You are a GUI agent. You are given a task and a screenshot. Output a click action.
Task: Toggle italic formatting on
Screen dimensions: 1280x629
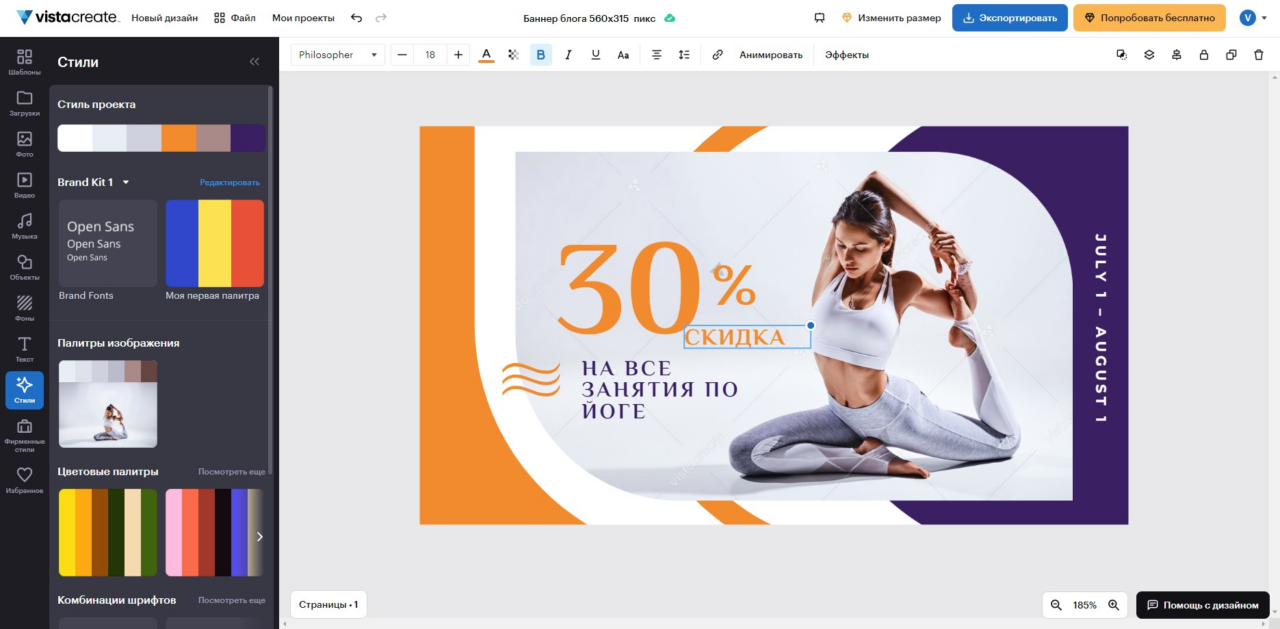click(568, 54)
